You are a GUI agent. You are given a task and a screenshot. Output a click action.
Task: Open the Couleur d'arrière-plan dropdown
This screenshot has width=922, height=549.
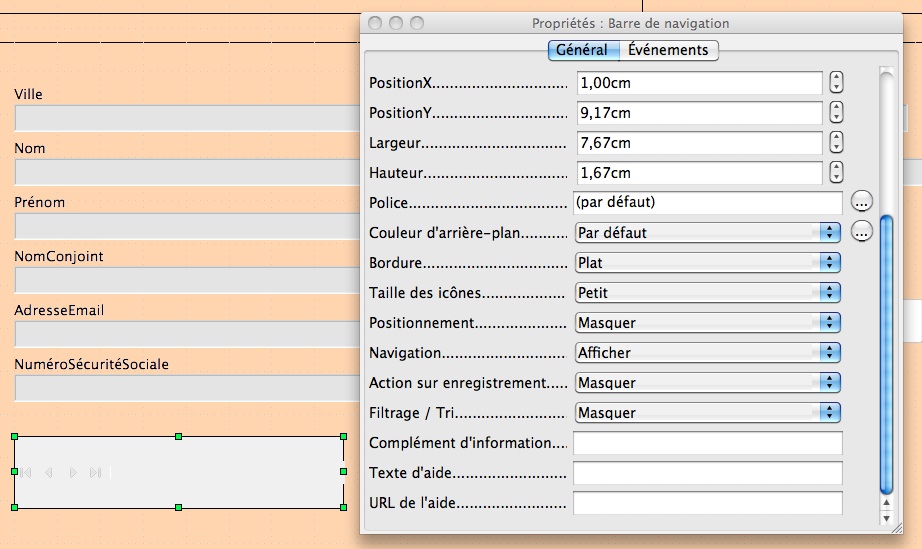pos(707,233)
